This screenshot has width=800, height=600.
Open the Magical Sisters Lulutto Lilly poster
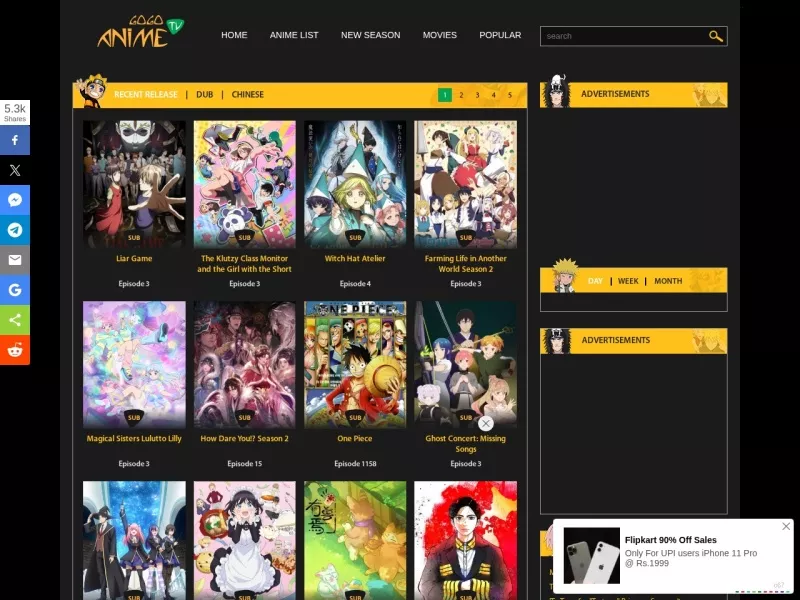(134, 364)
